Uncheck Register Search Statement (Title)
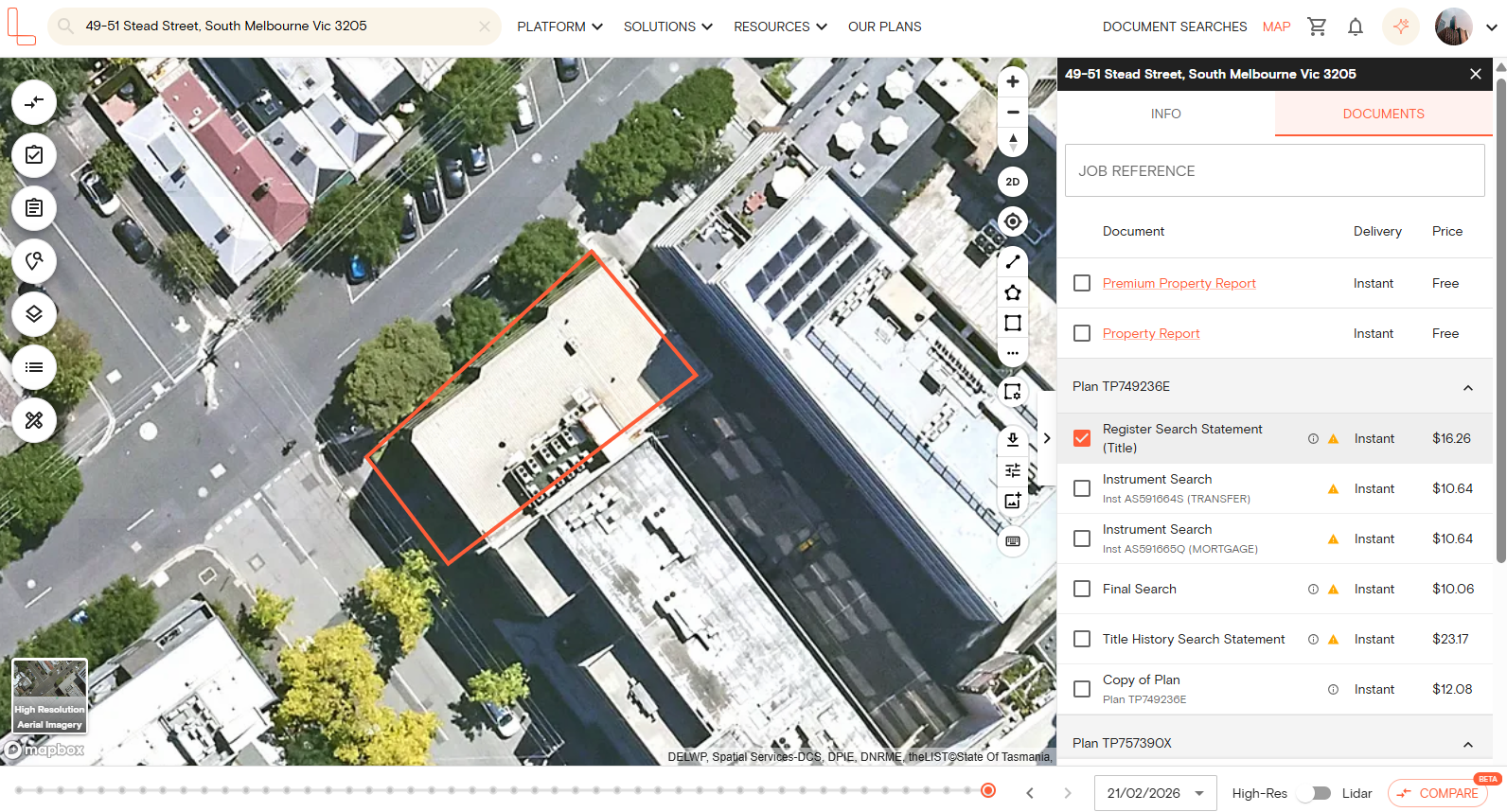 1082,438
